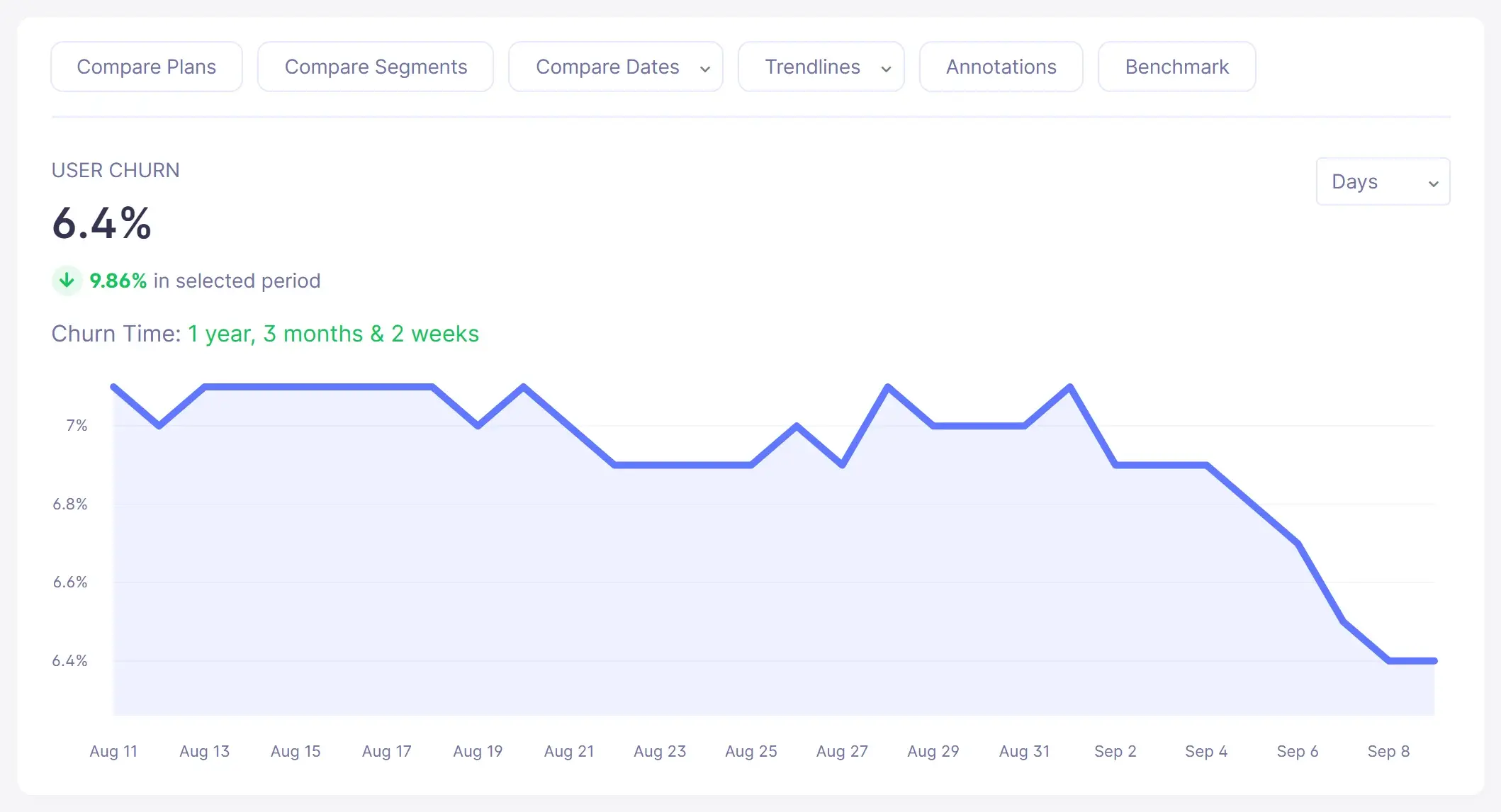Select the Aug 19 date label
1501x812 pixels.
coord(478,751)
